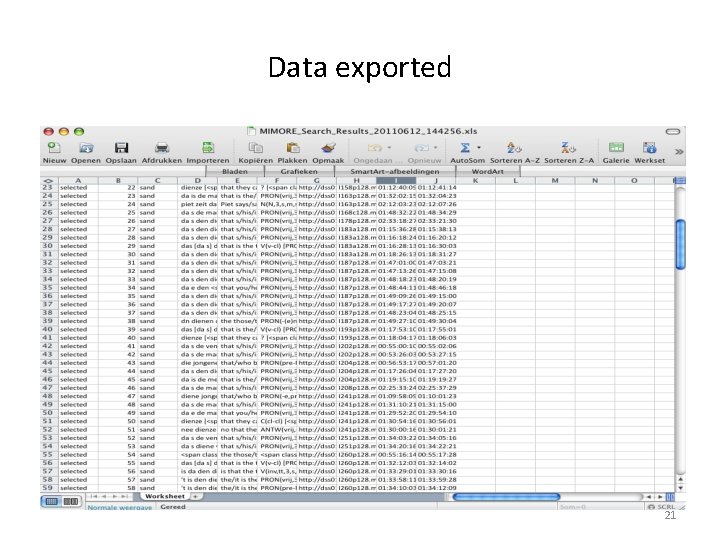Switch to the Bladen tab
This screenshot has width=720, height=540.
[235, 172]
